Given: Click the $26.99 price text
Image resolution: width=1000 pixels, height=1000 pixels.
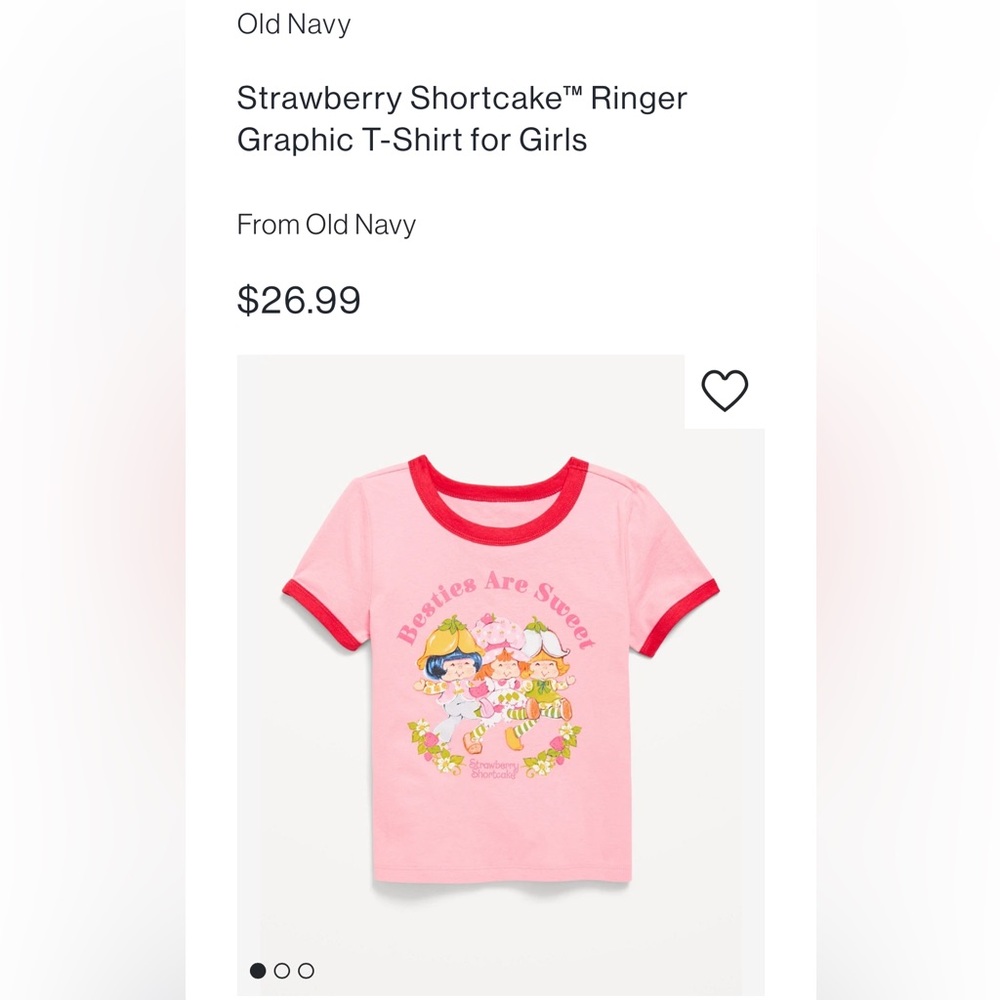Looking at the screenshot, I should coord(299,297).
